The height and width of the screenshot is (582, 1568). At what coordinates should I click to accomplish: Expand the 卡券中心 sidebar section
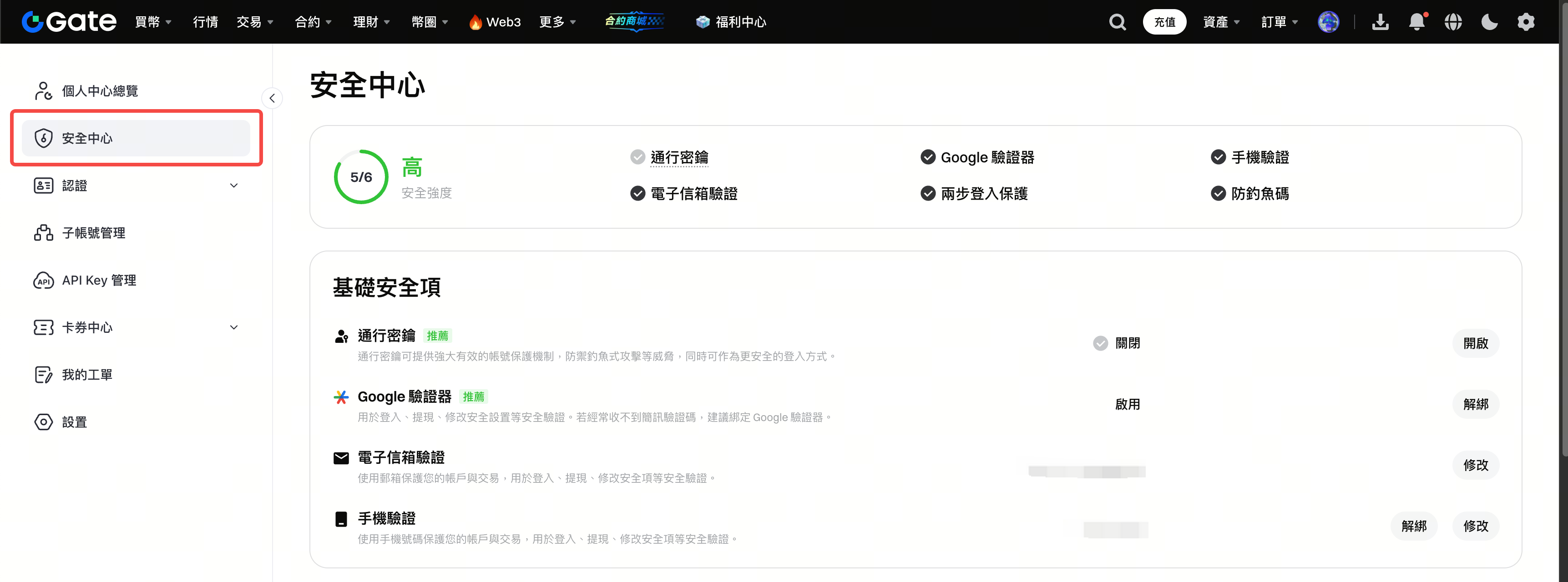click(234, 327)
